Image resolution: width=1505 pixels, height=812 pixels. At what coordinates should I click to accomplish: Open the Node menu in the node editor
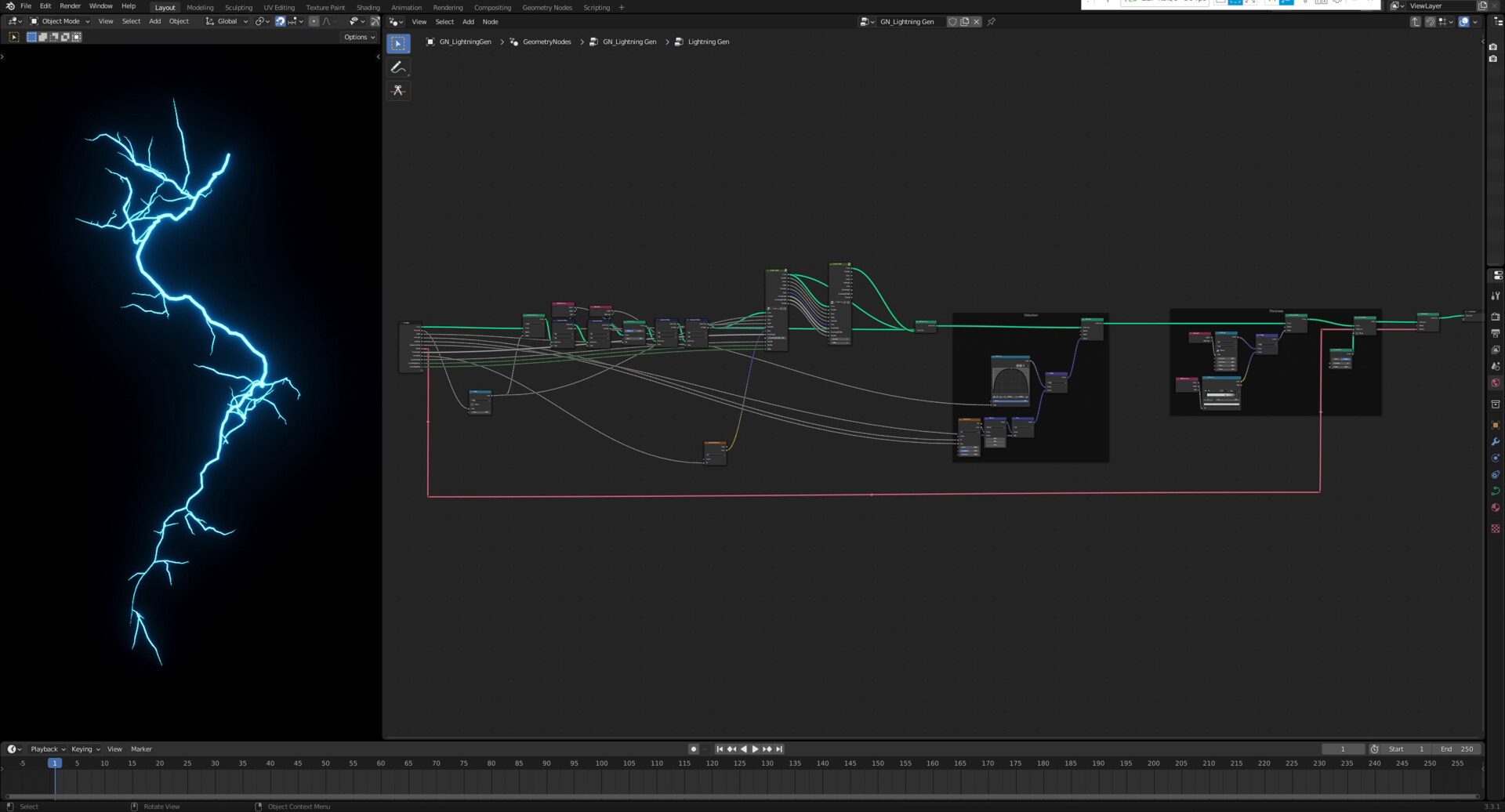coord(490,21)
